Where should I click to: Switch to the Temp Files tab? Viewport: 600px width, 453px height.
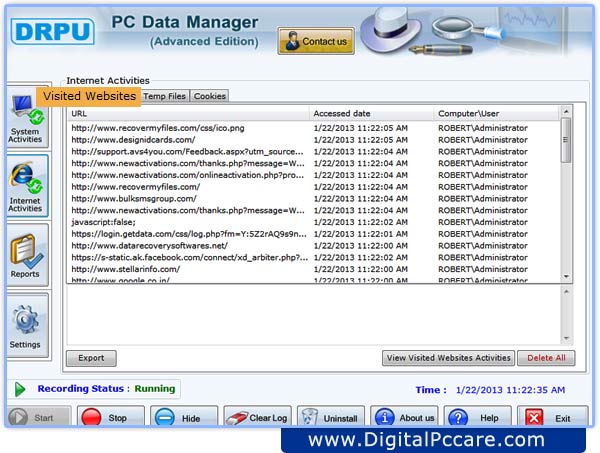coord(165,96)
